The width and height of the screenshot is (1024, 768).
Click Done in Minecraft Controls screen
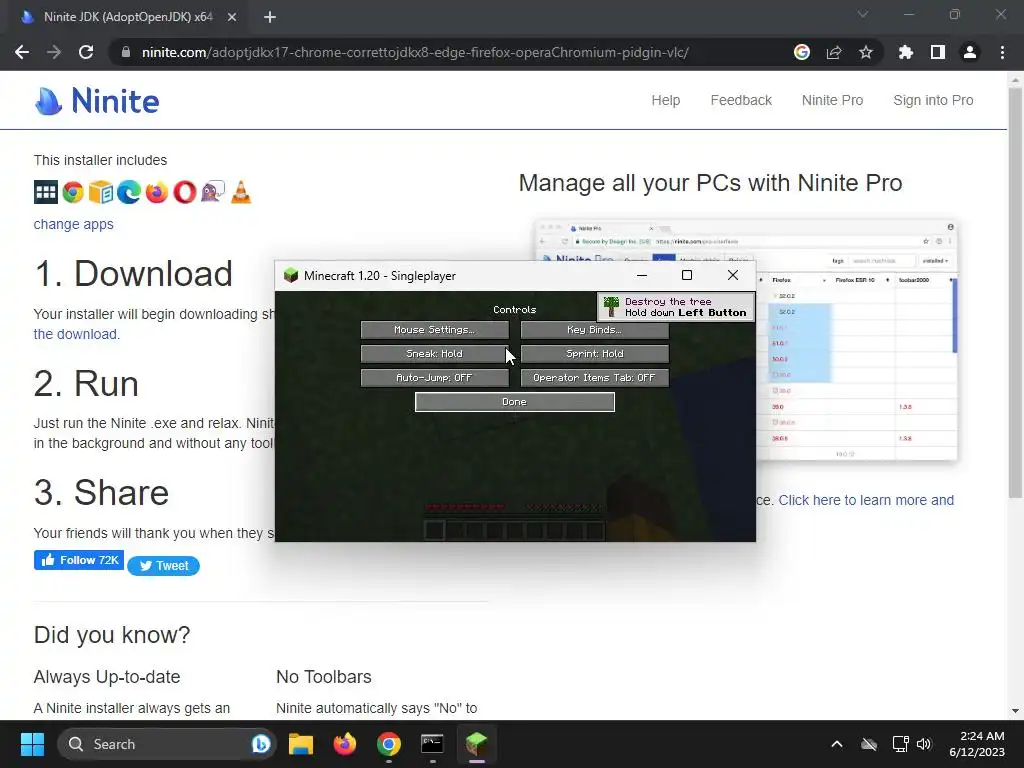515,402
